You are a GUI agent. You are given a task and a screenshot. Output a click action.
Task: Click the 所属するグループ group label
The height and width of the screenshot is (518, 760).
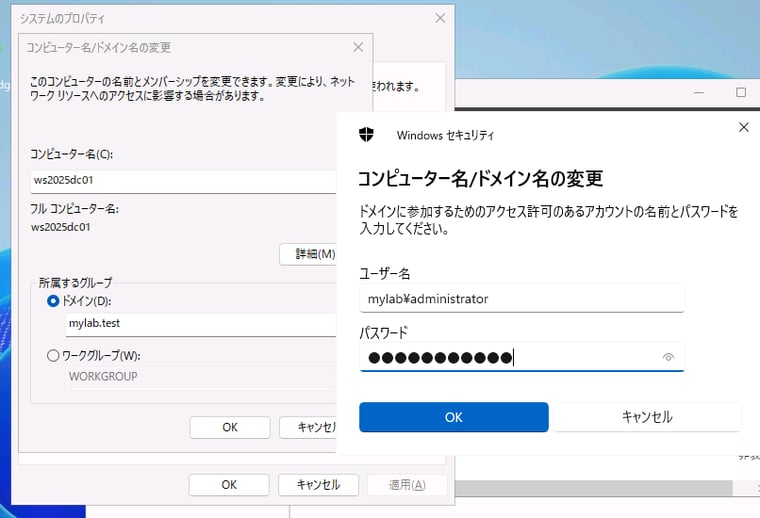(75, 283)
